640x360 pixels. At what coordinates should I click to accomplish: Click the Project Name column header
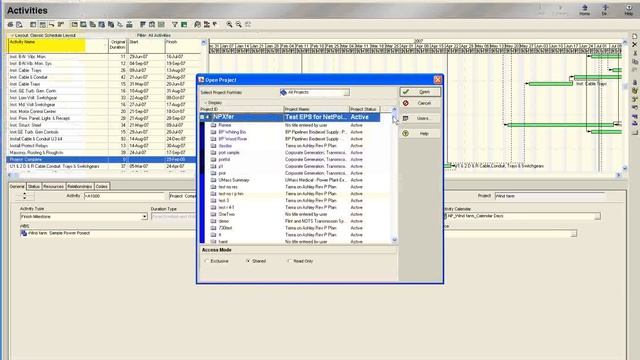[x=316, y=109]
